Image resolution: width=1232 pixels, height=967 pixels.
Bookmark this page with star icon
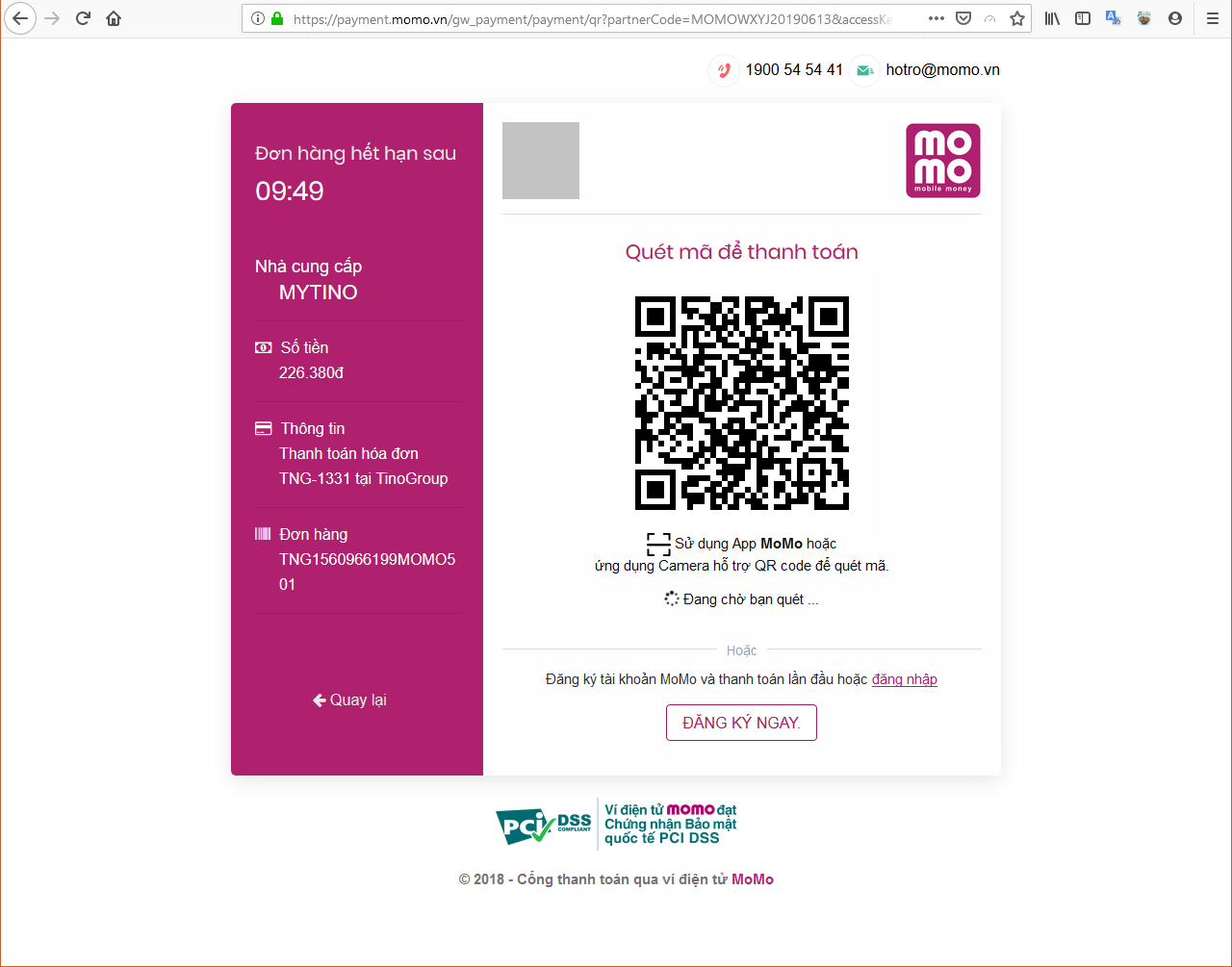pyautogui.click(x=1017, y=18)
